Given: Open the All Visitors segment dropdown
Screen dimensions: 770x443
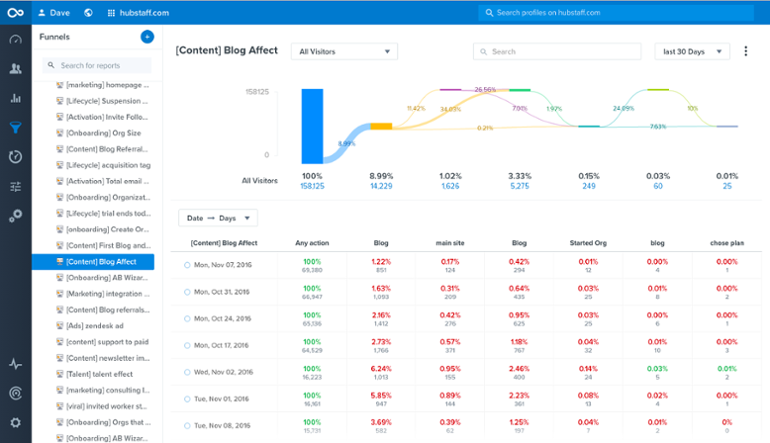Looking at the screenshot, I should point(344,52).
